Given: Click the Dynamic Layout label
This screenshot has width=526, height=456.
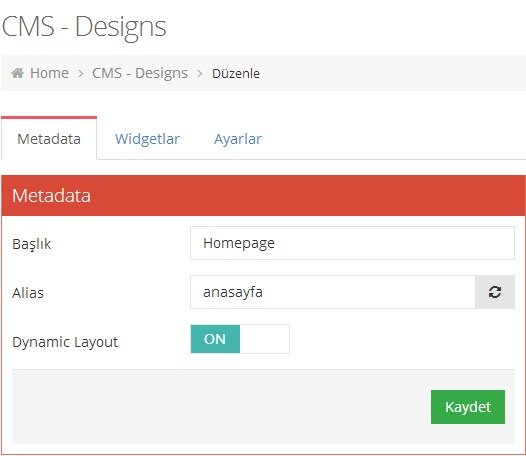Looking at the screenshot, I should point(65,342).
